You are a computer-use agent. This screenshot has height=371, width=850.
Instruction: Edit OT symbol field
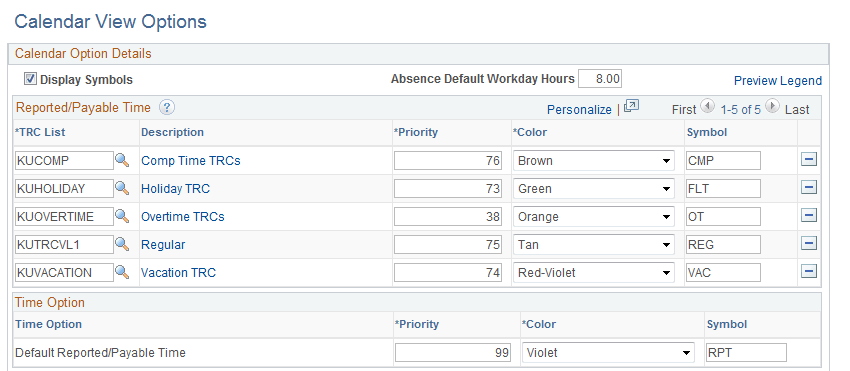pos(723,217)
